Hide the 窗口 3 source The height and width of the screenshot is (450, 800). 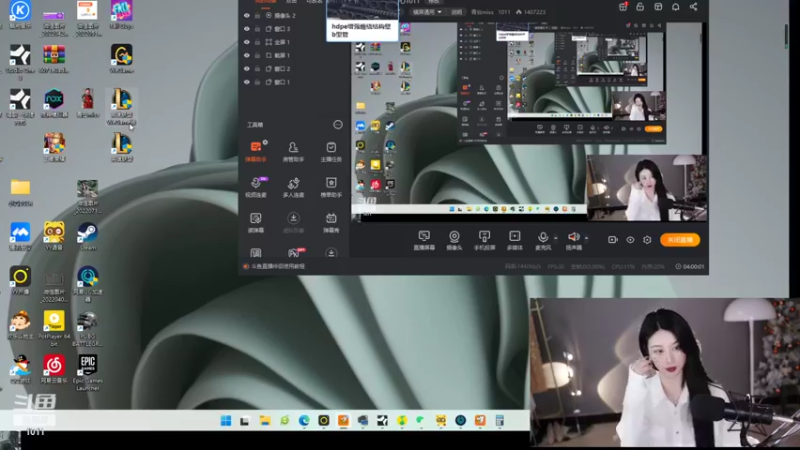[246, 29]
